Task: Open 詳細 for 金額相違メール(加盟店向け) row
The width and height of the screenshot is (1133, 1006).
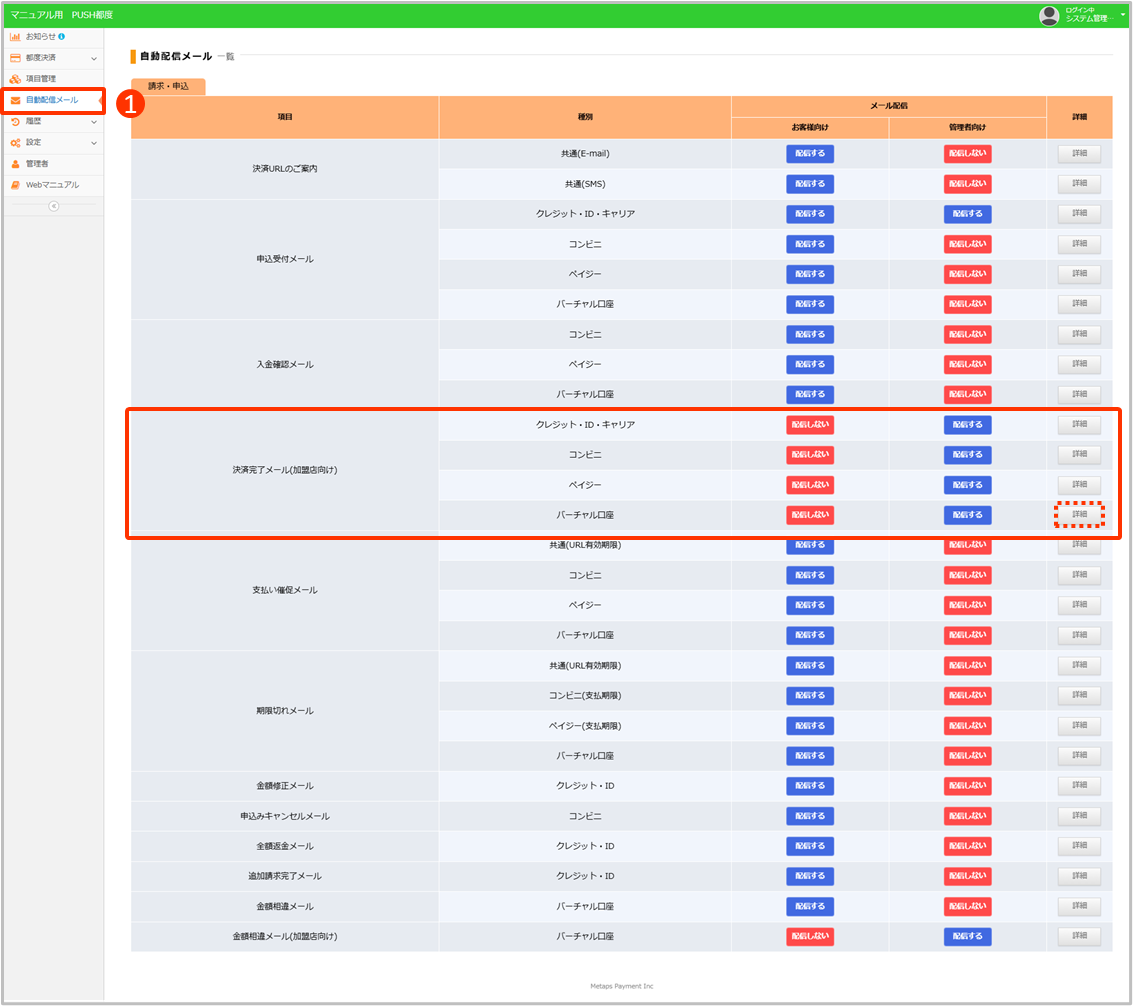Action: pyautogui.click(x=1079, y=937)
